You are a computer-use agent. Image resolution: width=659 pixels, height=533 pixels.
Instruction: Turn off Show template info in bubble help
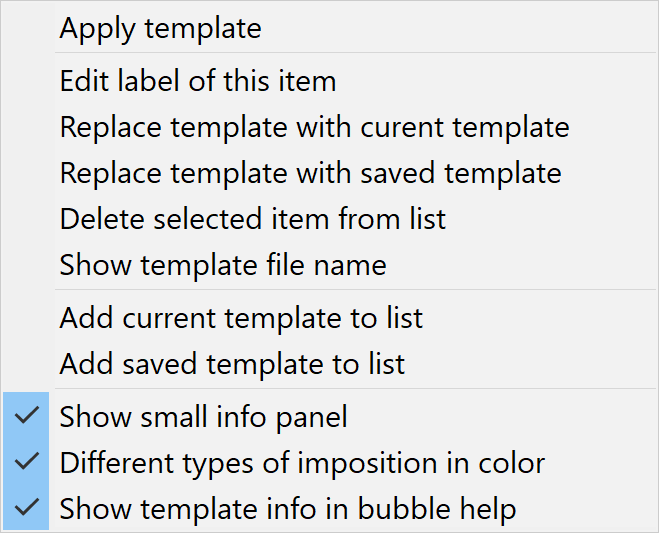click(x=287, y=509)
